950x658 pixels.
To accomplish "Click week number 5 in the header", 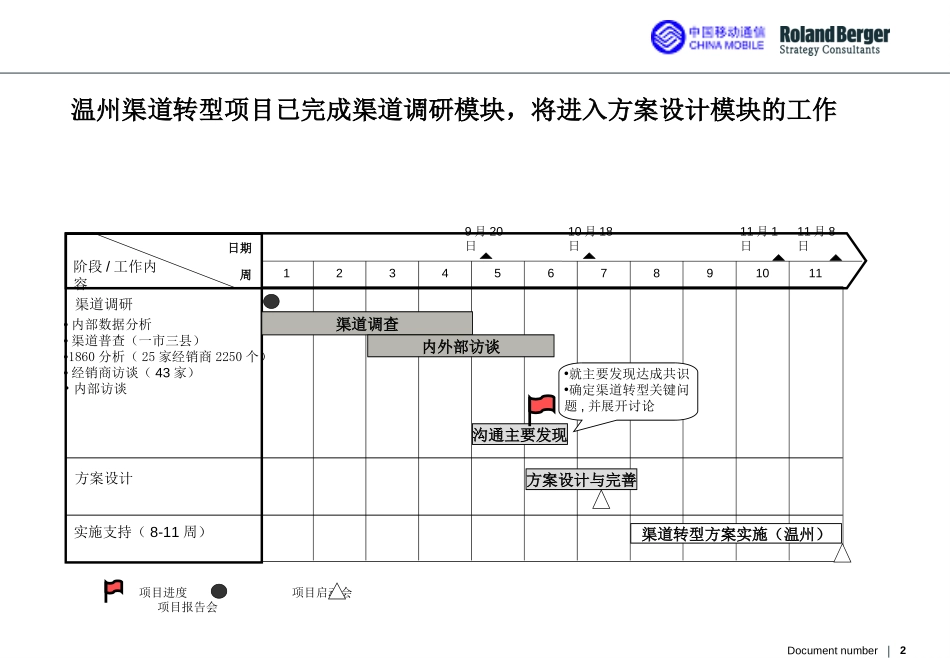I will coord(497,273).
